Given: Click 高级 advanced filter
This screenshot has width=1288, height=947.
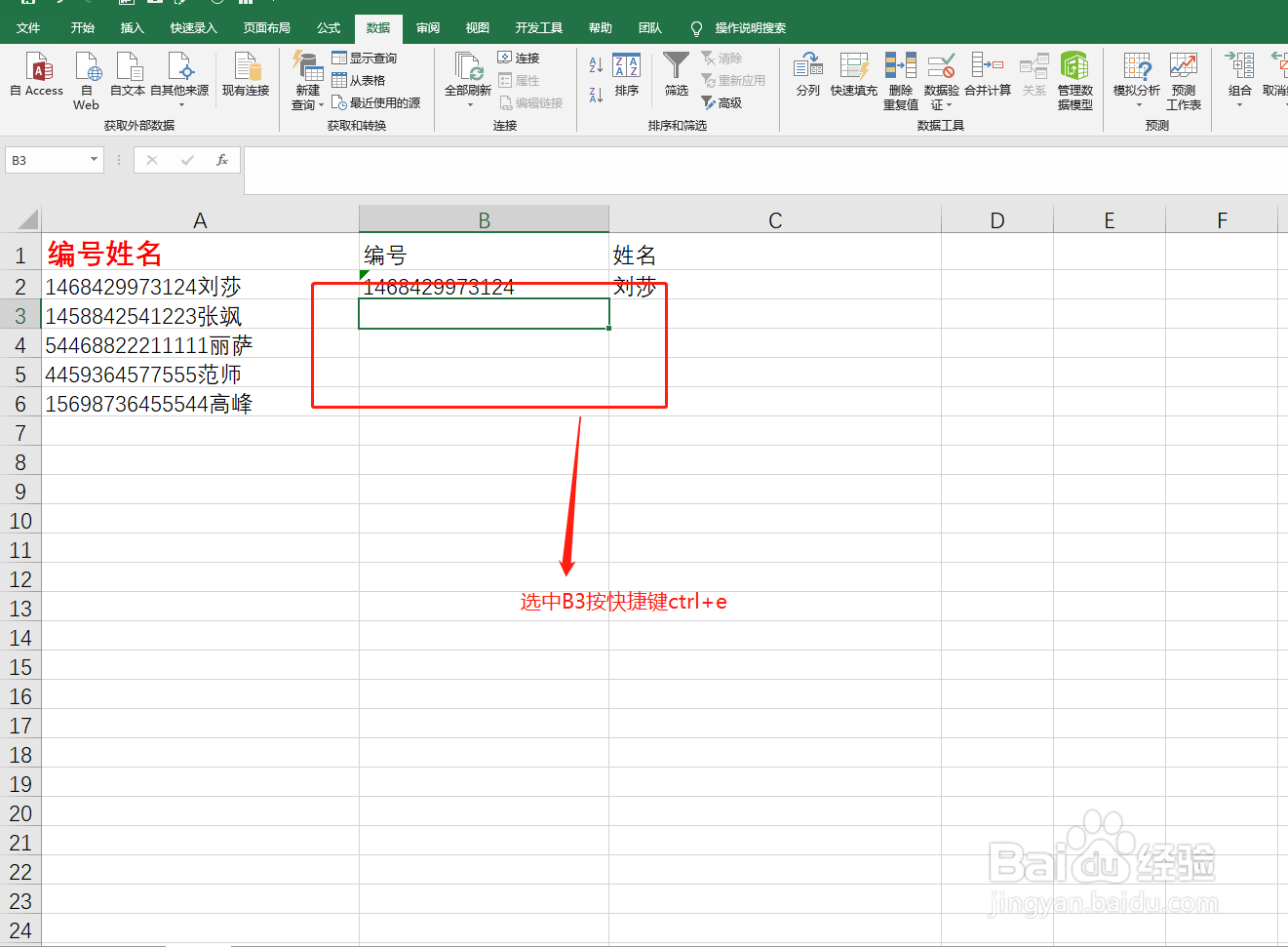Looking at the screenshot, I should point(722,102).
